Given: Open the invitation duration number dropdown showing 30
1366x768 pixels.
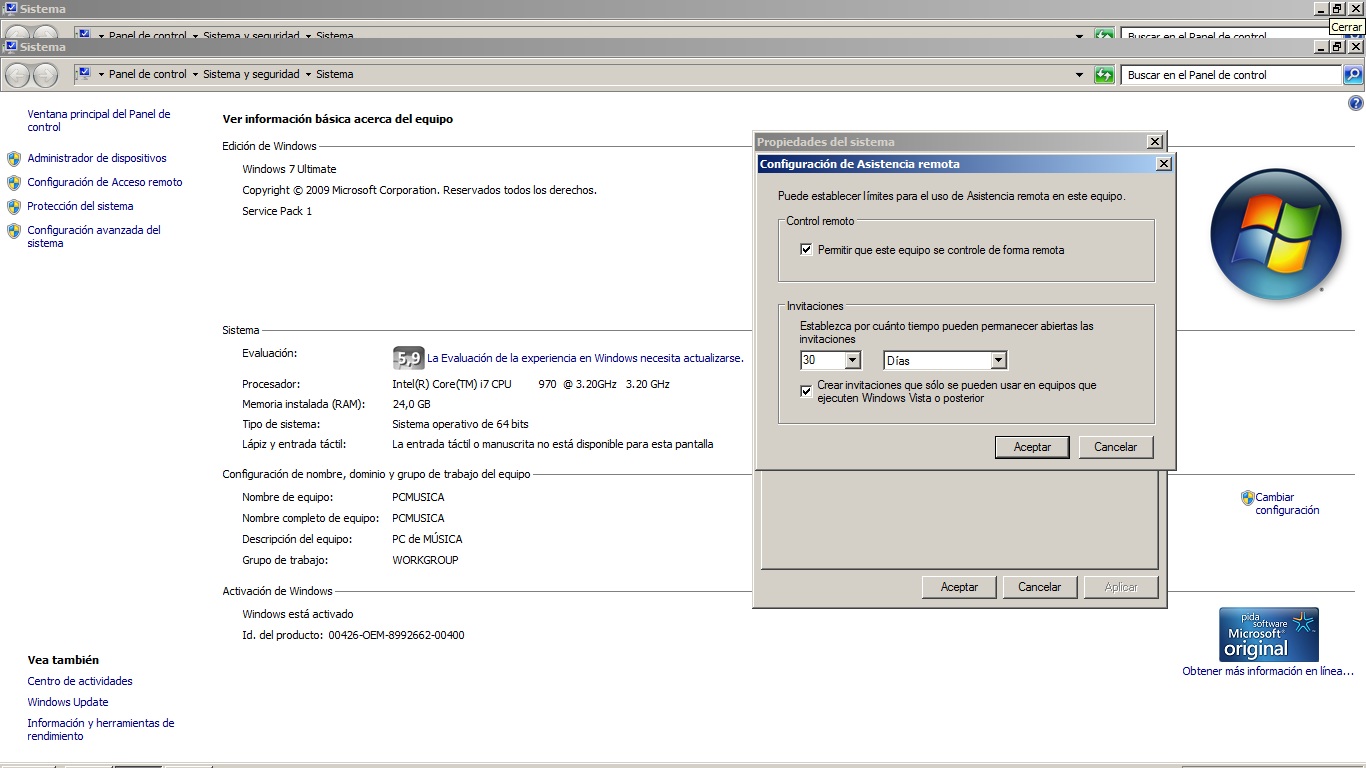Looking at the screenshot, I should 853,360.
